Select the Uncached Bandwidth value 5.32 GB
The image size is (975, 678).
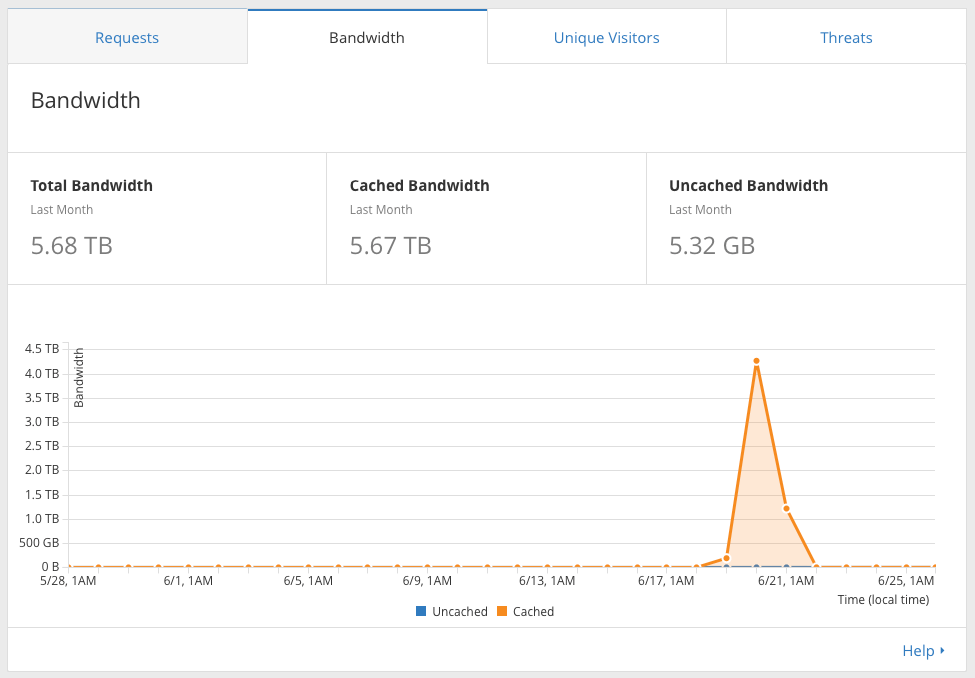click(x=712, y=246)
